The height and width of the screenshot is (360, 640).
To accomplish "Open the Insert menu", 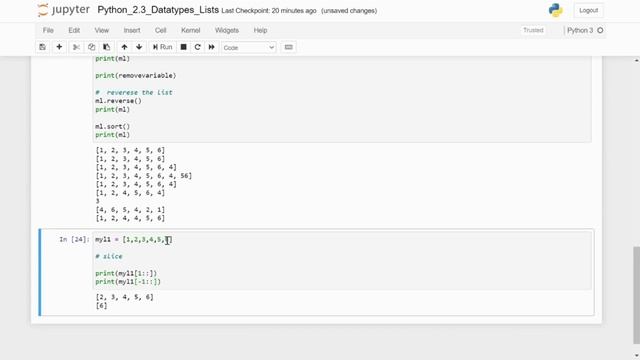I will [x=132, y=30].
